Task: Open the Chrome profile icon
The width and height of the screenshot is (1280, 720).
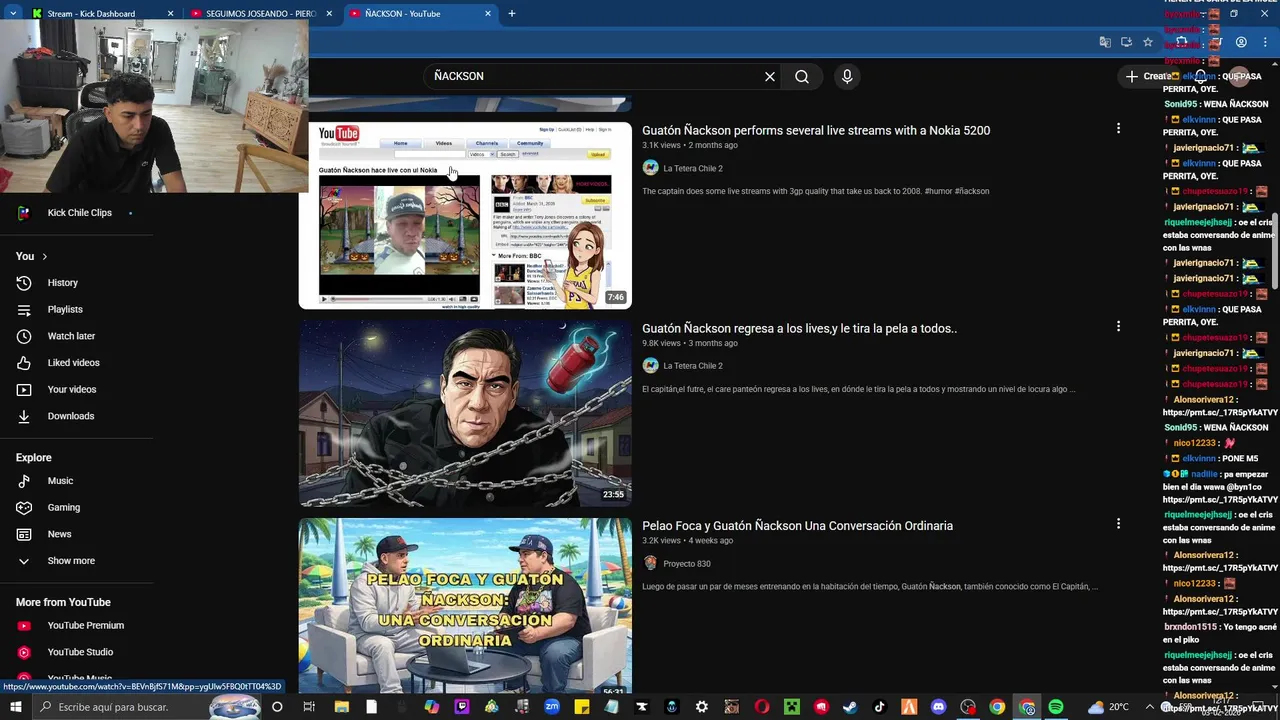Action: (1241, 42)
